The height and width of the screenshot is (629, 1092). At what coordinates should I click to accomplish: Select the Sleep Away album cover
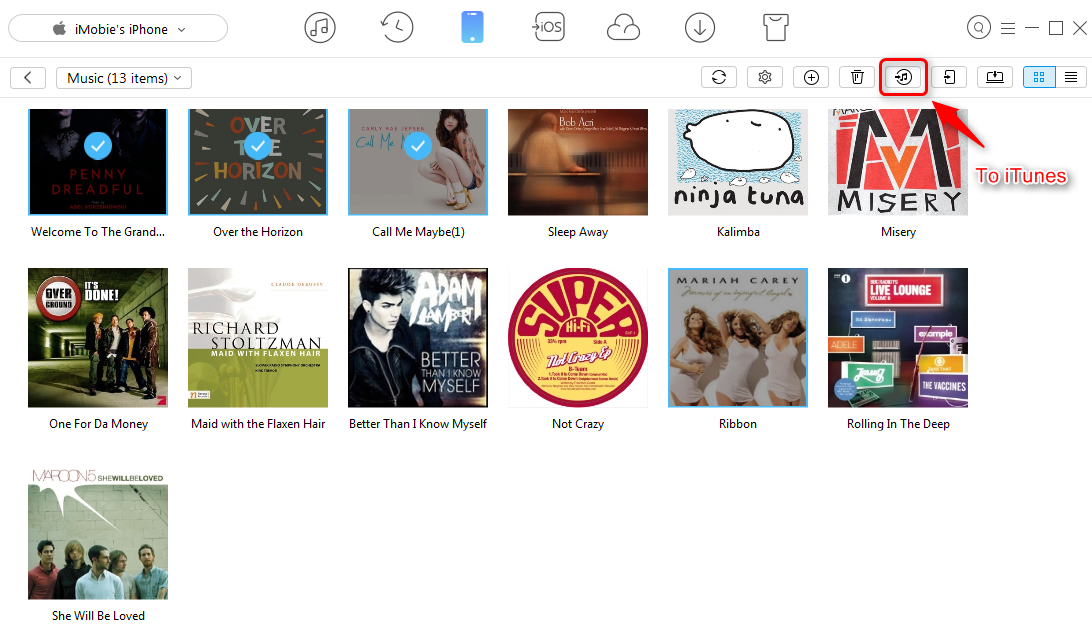[x=578, y=162]
